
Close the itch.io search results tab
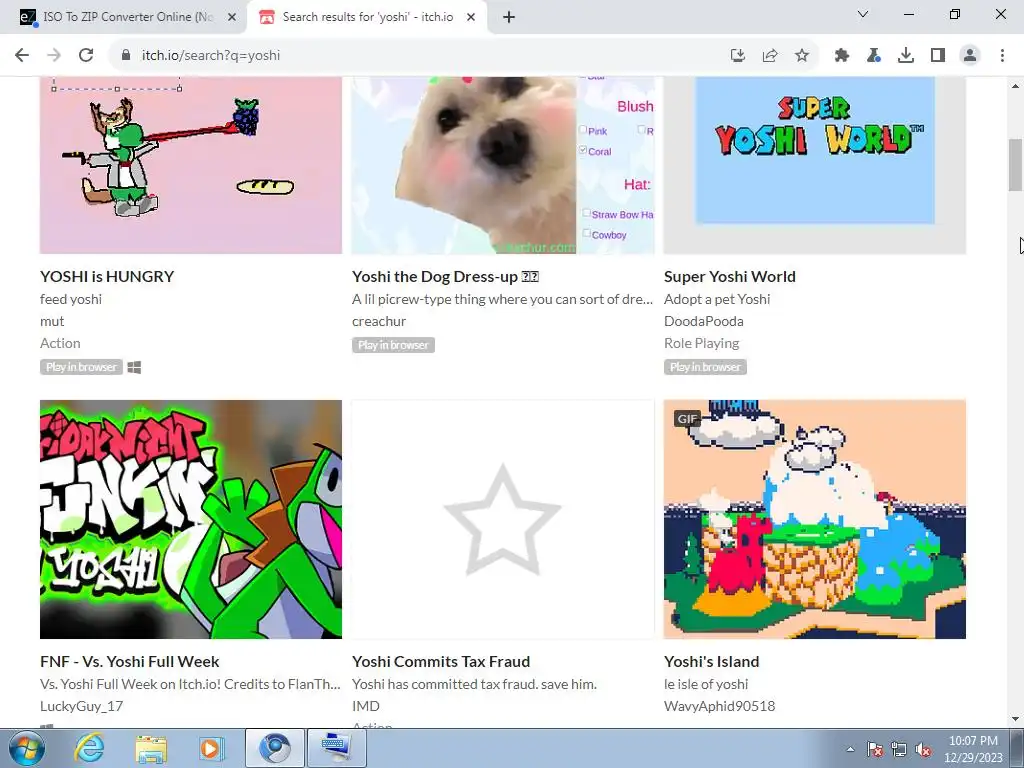tap(471, 17)
